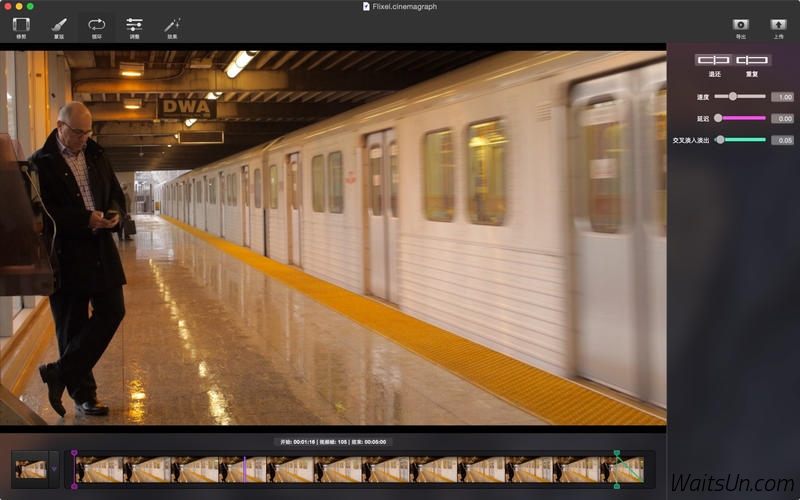800x500 pixels.
Task: Click the video preview canvas
Action: coord(333,238)
